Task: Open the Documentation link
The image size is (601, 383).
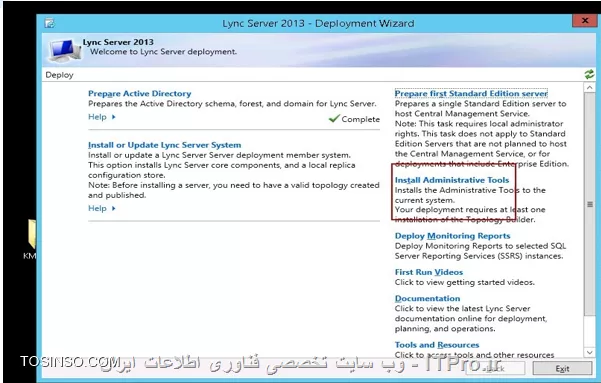Action: point(427,298)
